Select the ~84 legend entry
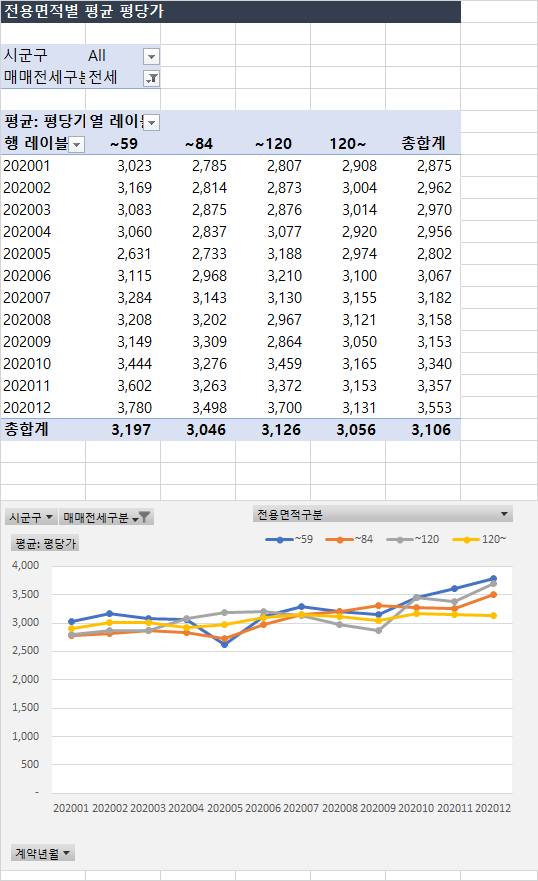538x881 pixels. coord(349,539)
